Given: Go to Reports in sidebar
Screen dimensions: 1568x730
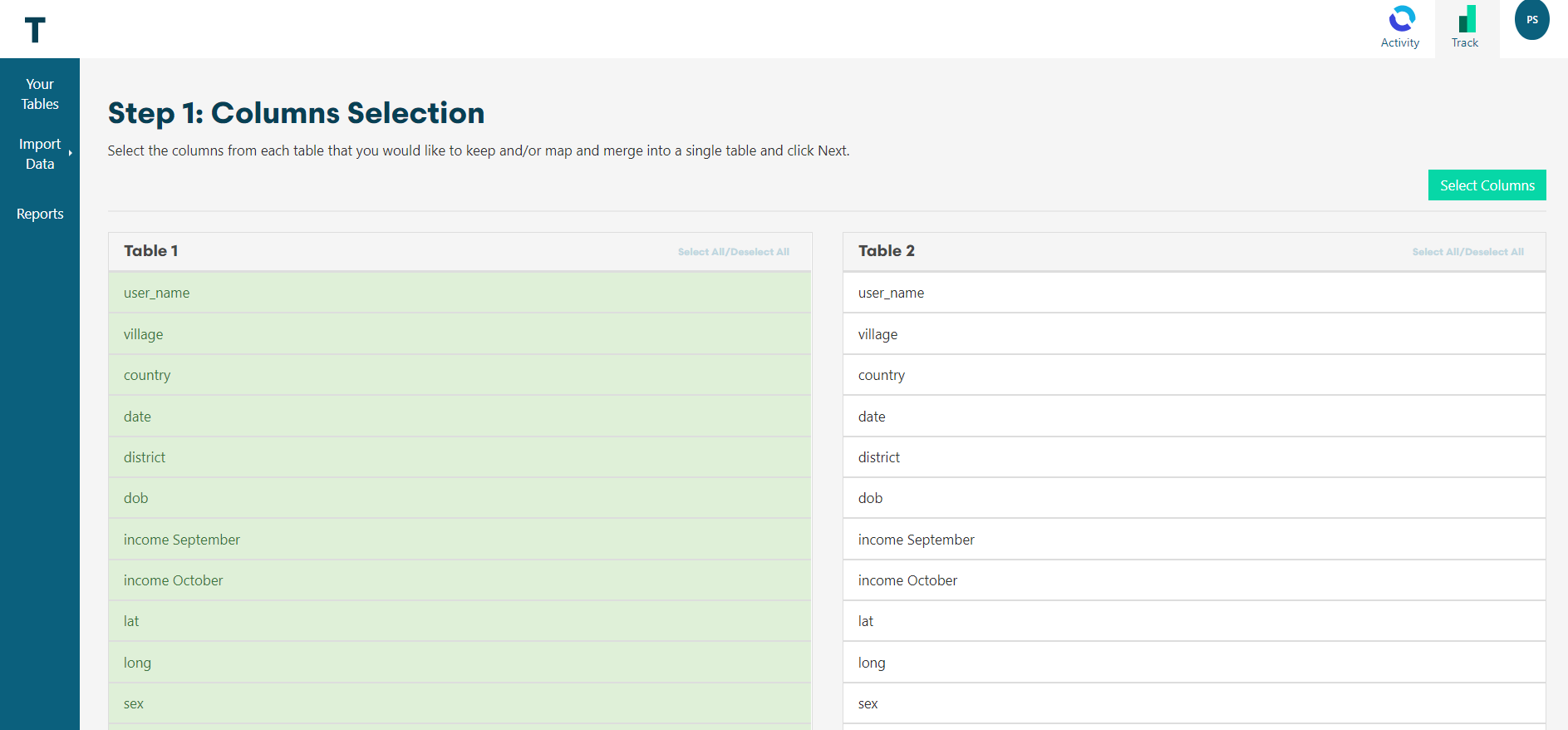Looking at the screenshot, I should pos(40,214).
